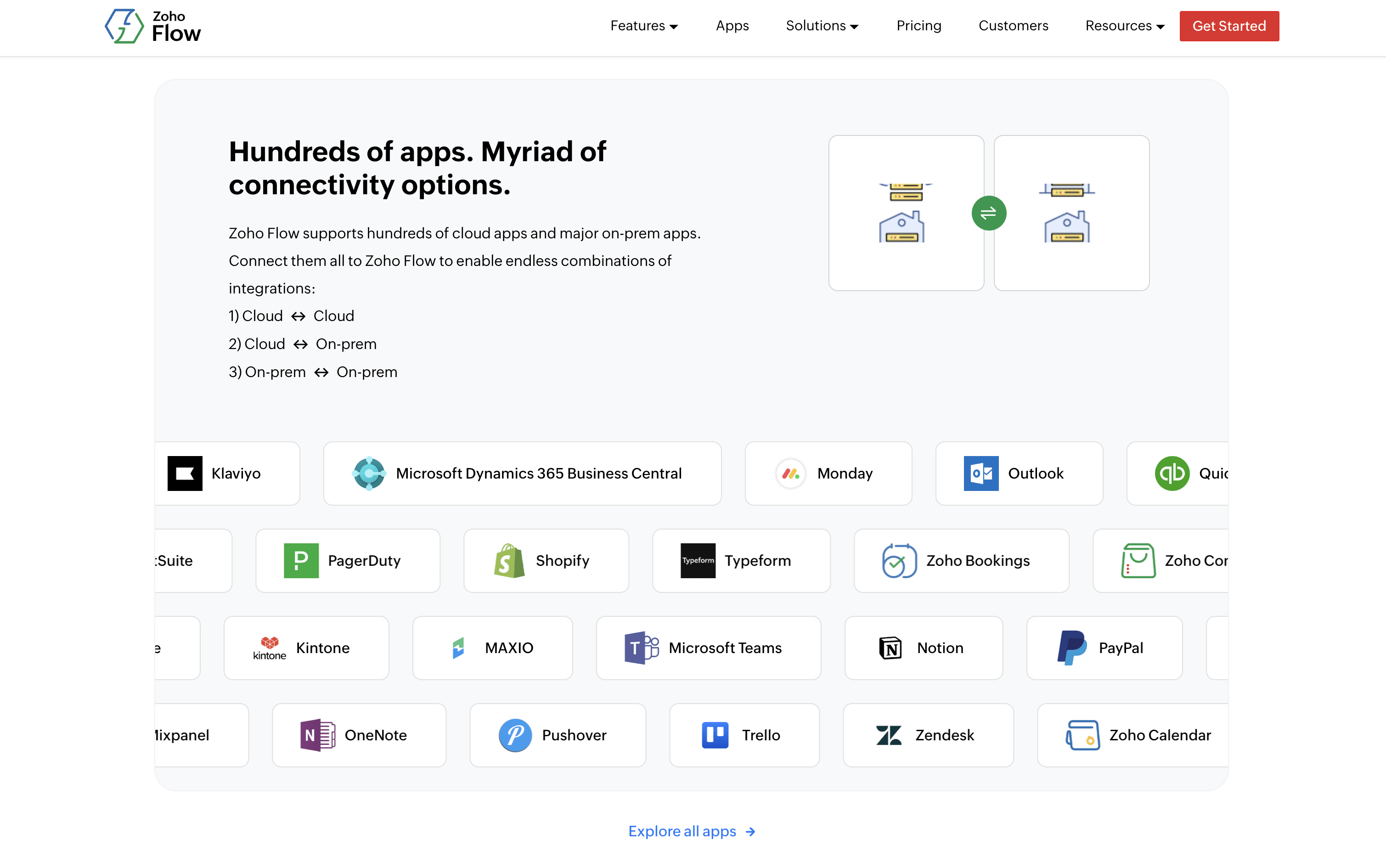Click the "Hundreds of apps" heading
The height and width of the screenshot is (868, 1386).
point(417,168)
